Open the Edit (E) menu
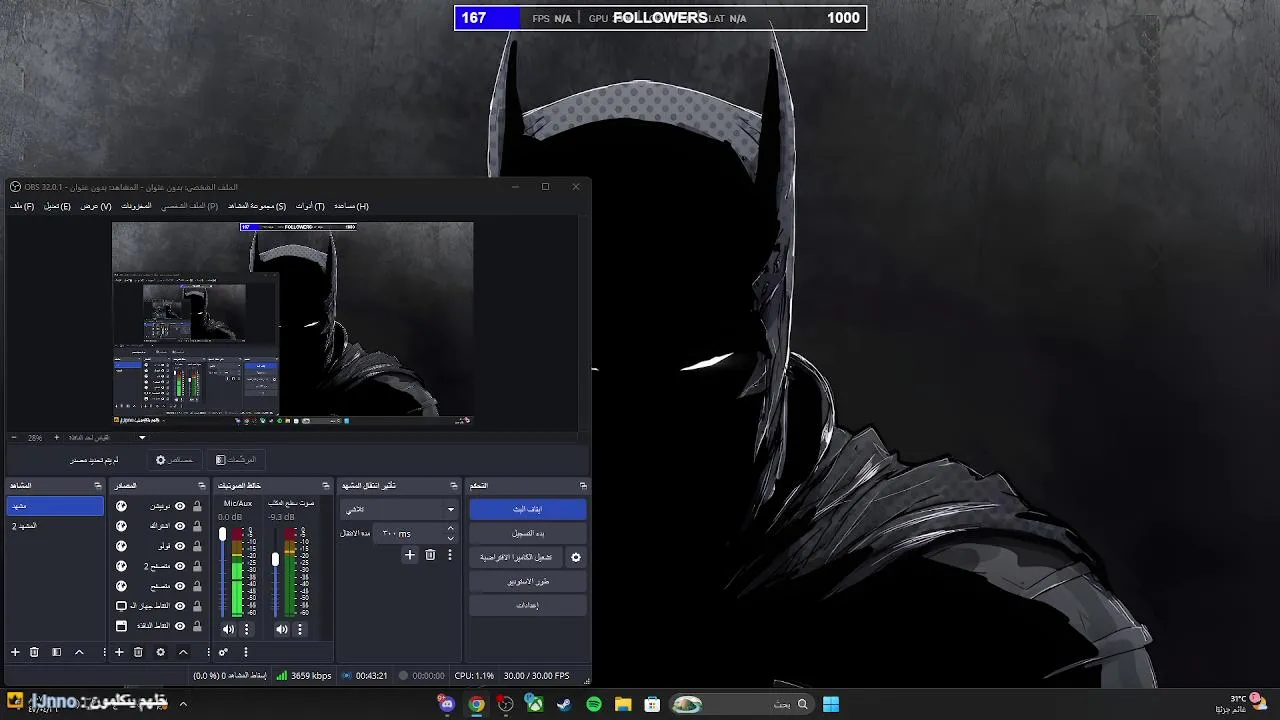Viewport: 1280px width, 720px height. [x=57, y=206]
